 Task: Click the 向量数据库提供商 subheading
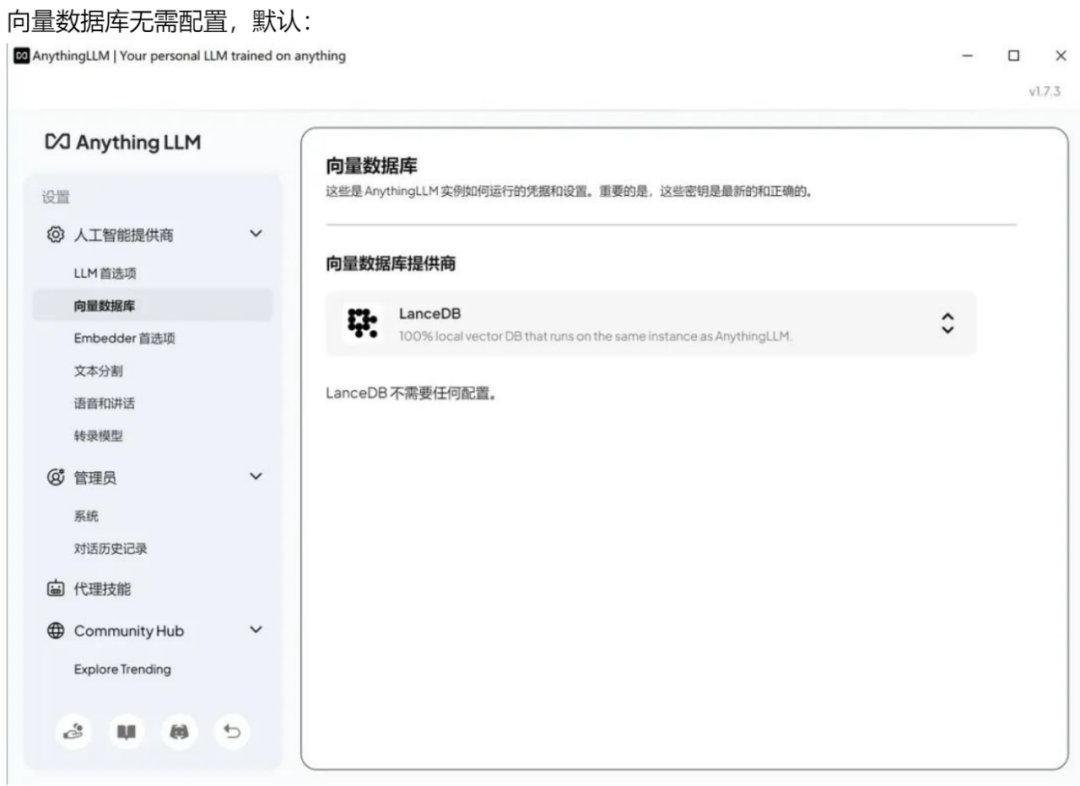tap(391, 263)
